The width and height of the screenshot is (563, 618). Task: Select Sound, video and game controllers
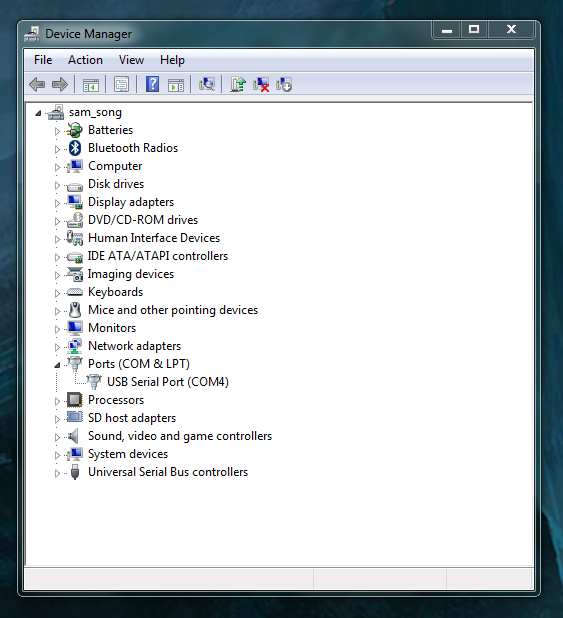point(180,436)
